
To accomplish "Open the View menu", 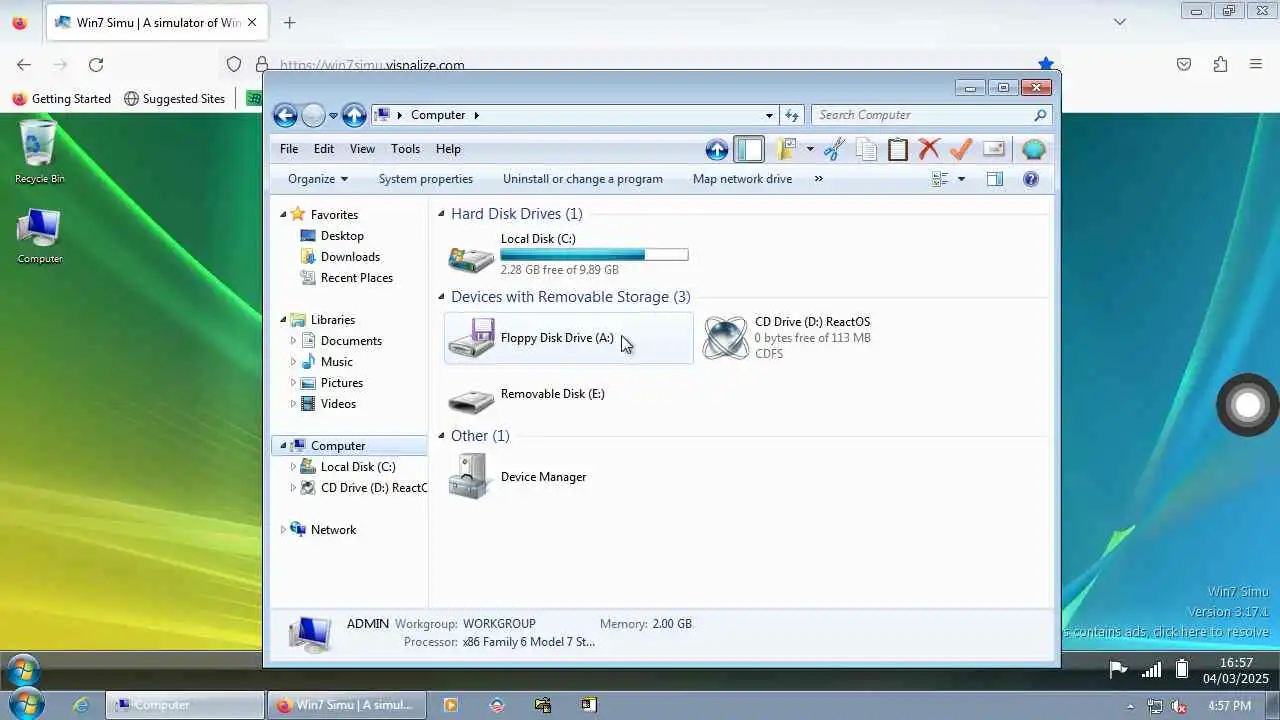I will (362, 149).
